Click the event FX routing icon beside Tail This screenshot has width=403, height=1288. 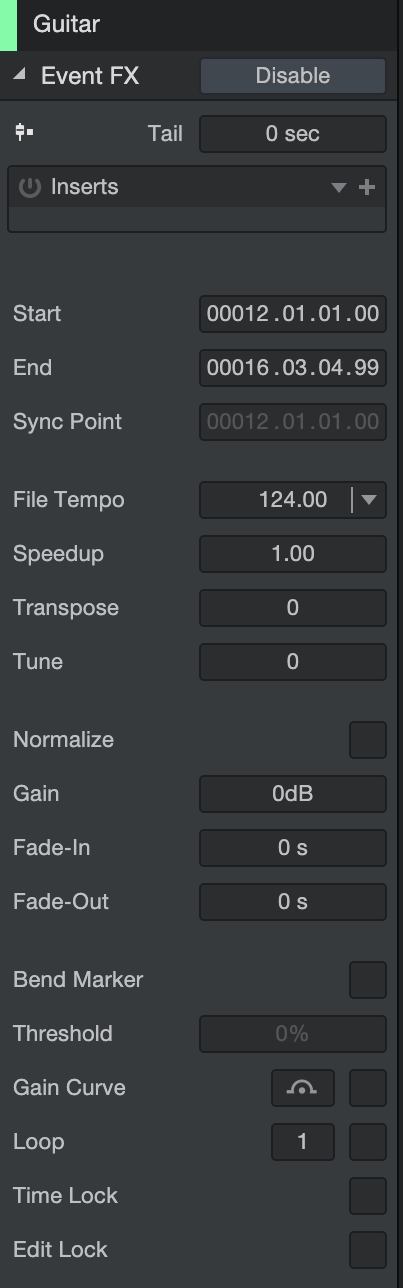click(x=24, y=132)
